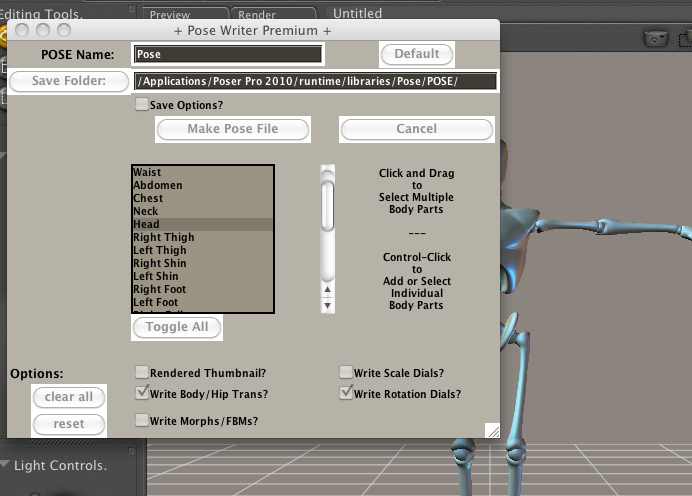The image size is (692, 496).
Task: Click the clear all button
Action: coord(69,397)
